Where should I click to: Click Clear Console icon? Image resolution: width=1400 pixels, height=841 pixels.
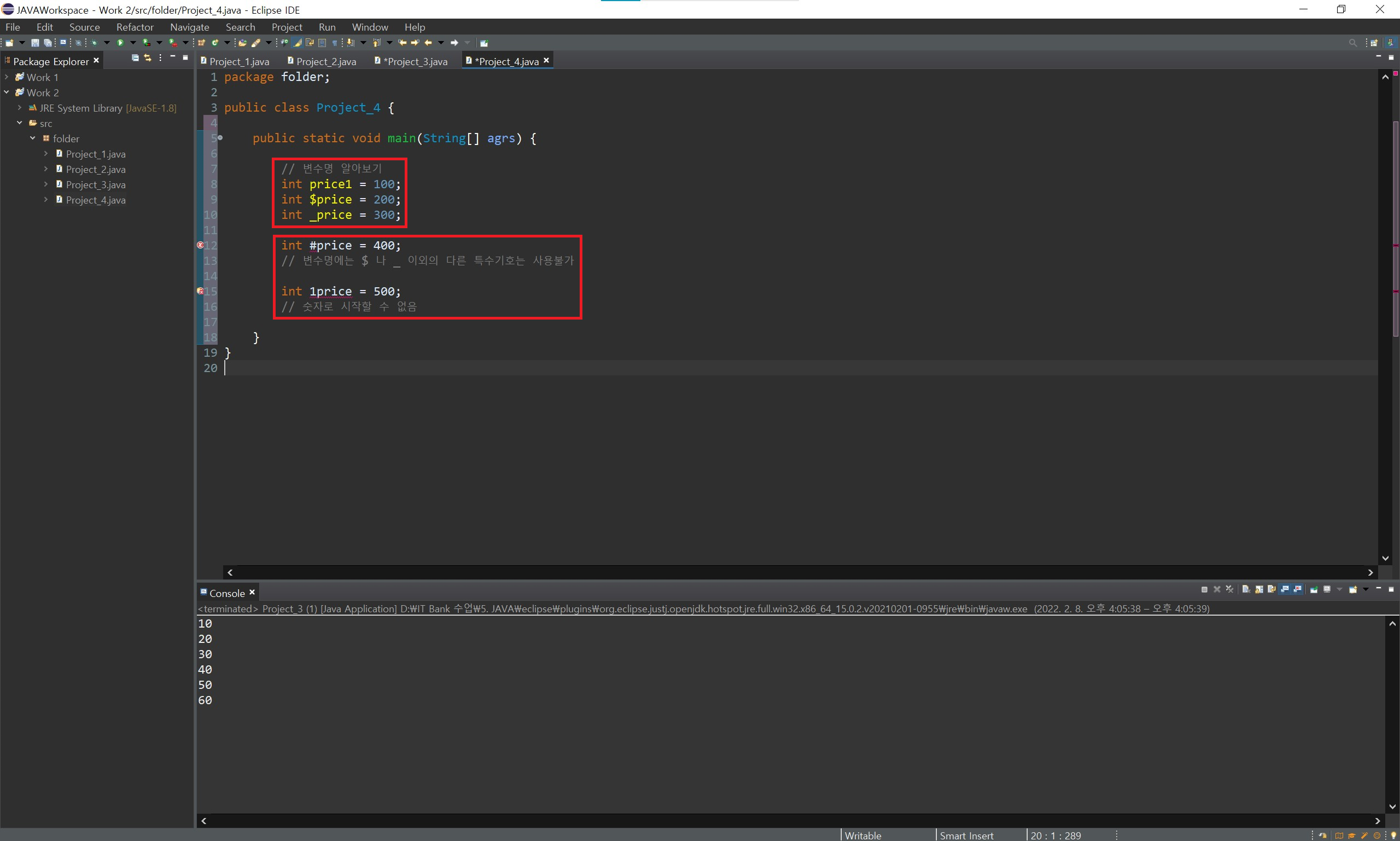click(1246, 589)
